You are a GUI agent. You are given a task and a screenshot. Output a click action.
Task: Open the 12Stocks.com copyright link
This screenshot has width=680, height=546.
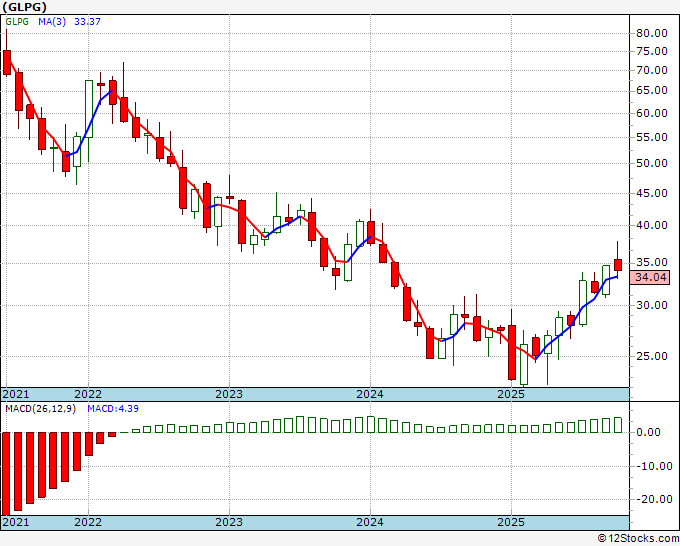[638, 539]
